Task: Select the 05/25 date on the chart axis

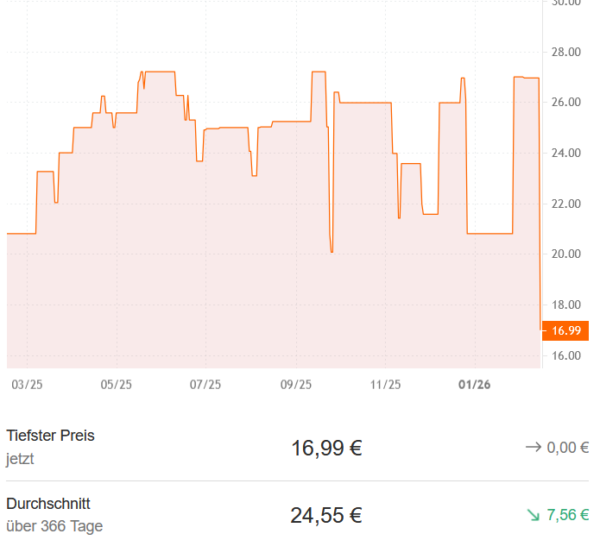Action: pos(116,384)
